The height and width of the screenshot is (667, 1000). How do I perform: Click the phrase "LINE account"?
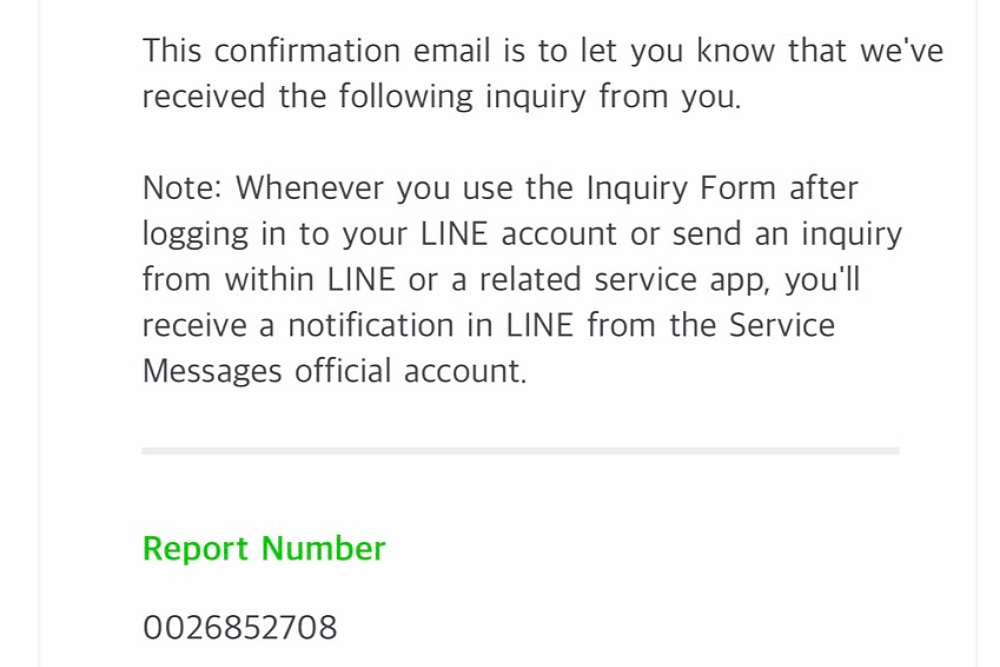[518, 234]
